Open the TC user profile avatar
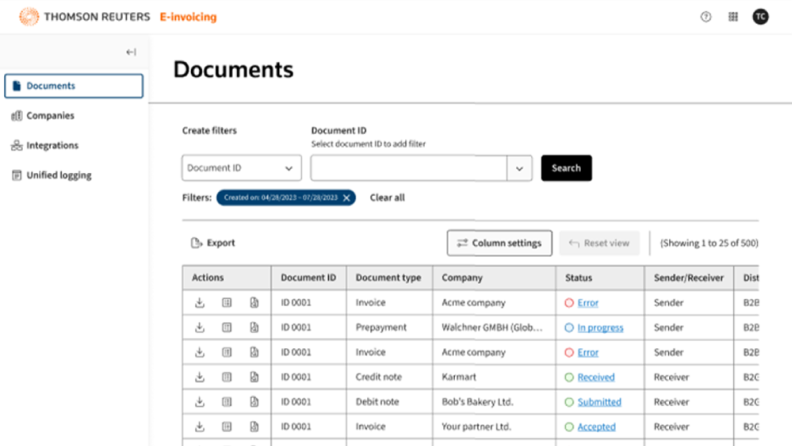The height and width of the screenshot is (446, 792). pos(761,17)
